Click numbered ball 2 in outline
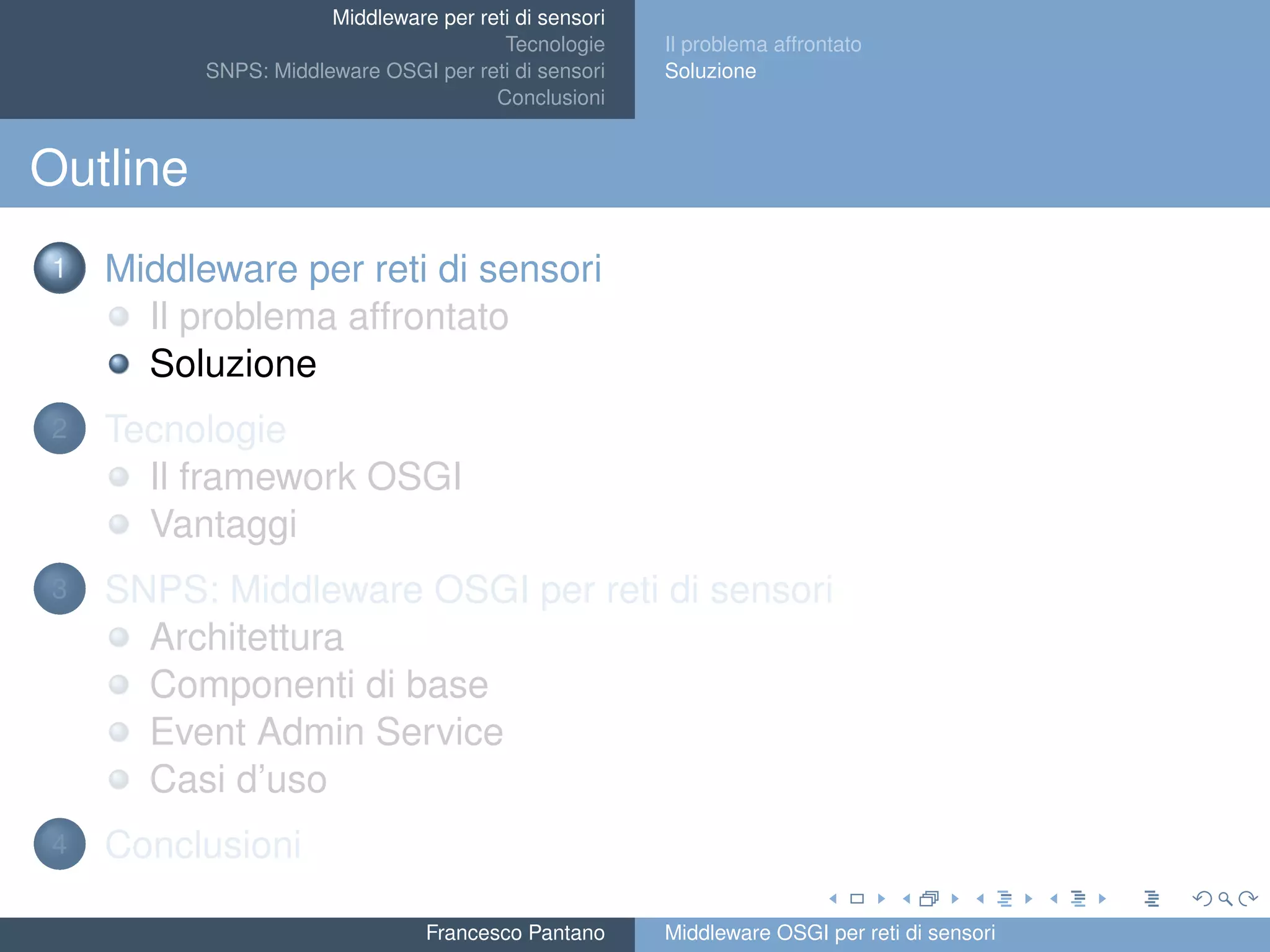Viewport: 1270px width, 952px height. 60,428
